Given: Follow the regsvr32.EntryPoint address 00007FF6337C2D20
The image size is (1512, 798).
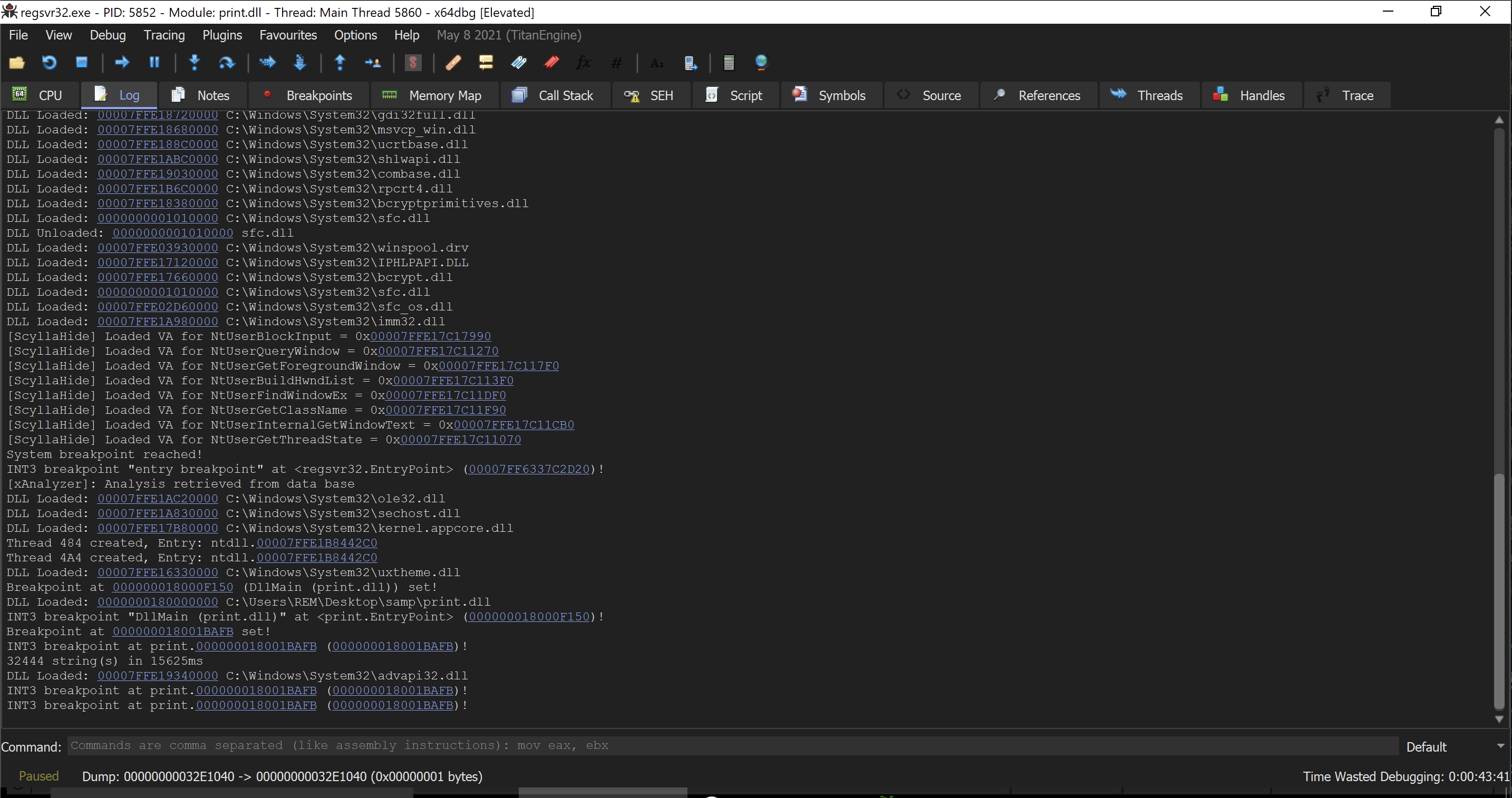Looking at the screenshot, I should pos(529,469).
